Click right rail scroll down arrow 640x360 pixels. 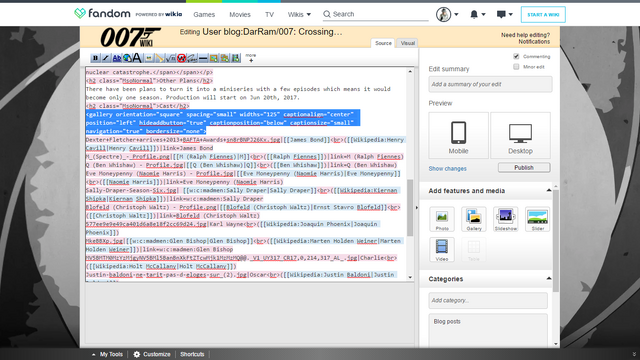[556, 344]
